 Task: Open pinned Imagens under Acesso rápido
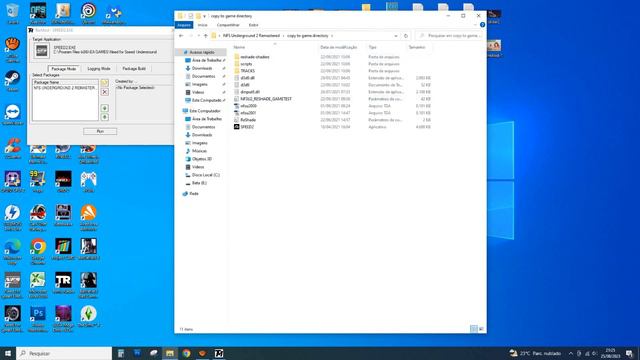199,84
